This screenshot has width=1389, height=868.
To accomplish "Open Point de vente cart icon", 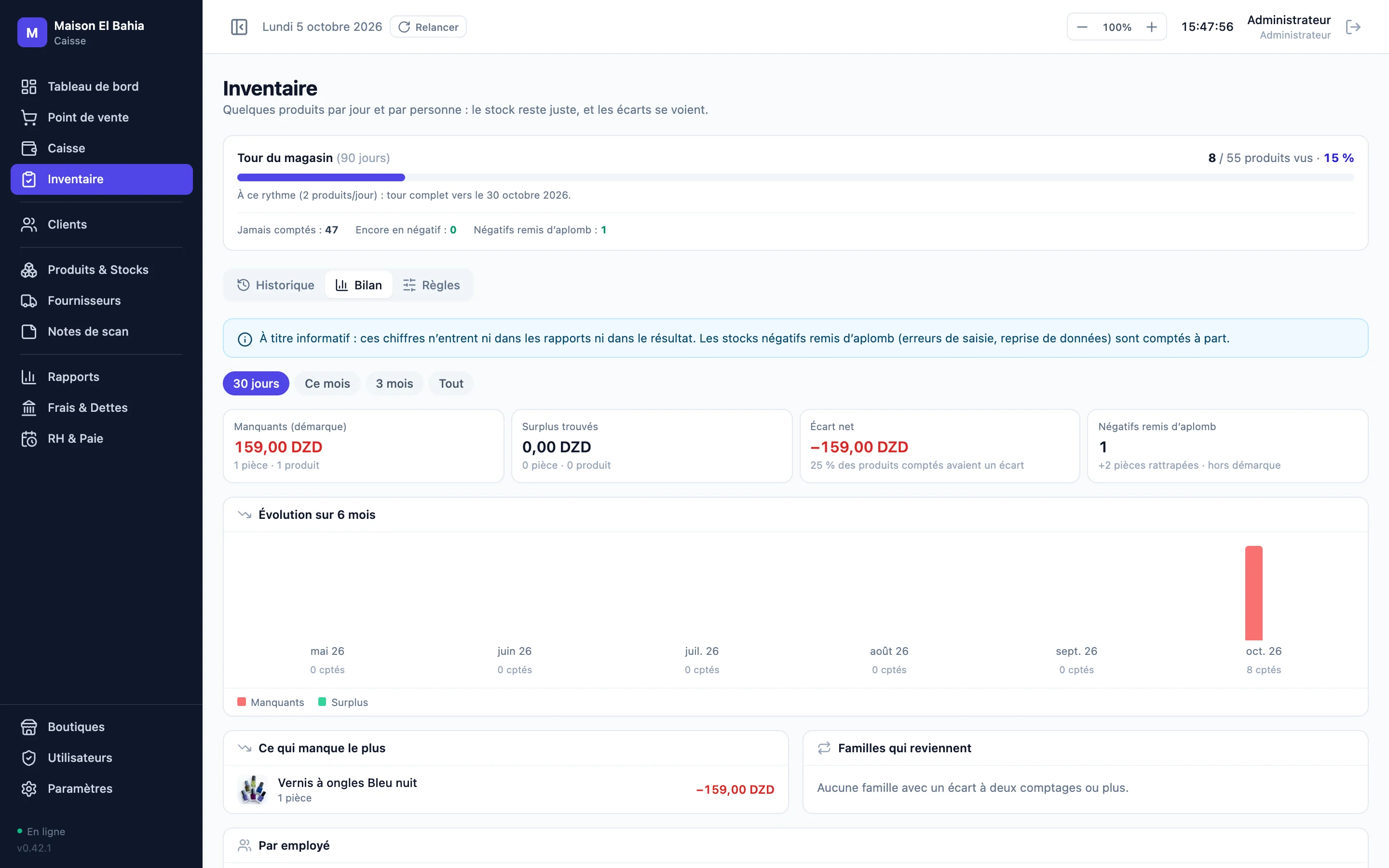I will point(29,118).
